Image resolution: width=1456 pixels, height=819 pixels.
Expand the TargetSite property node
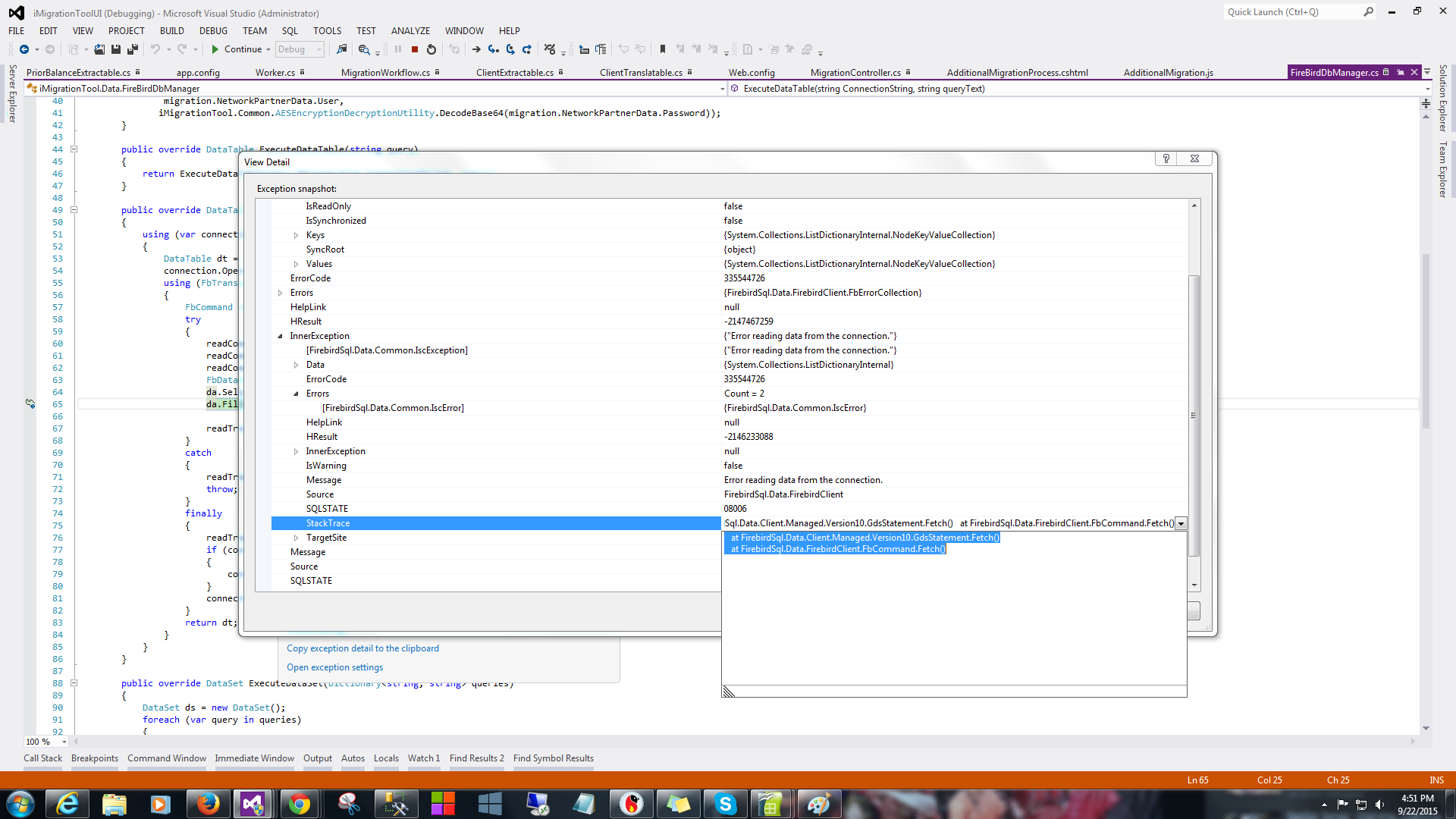(296, 538)
